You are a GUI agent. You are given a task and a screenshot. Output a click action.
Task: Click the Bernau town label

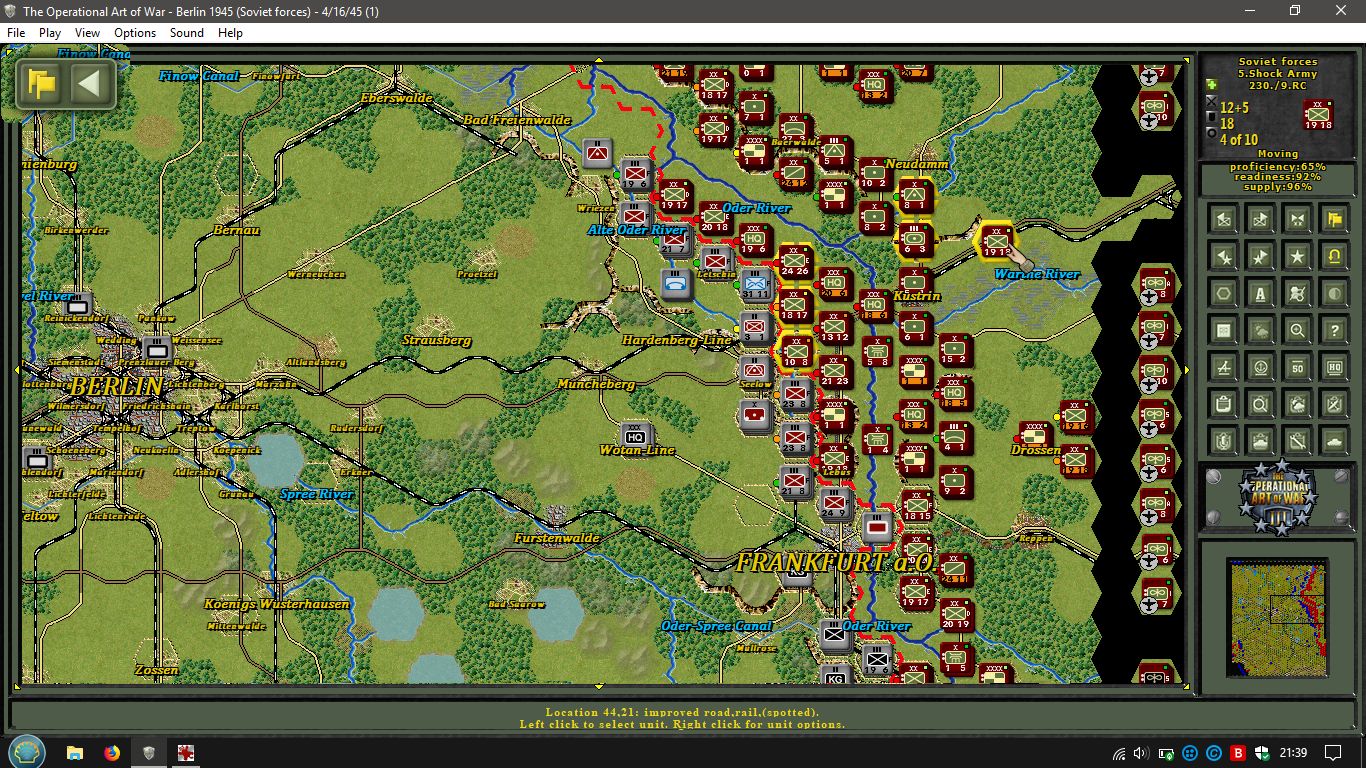coord(236,230)
